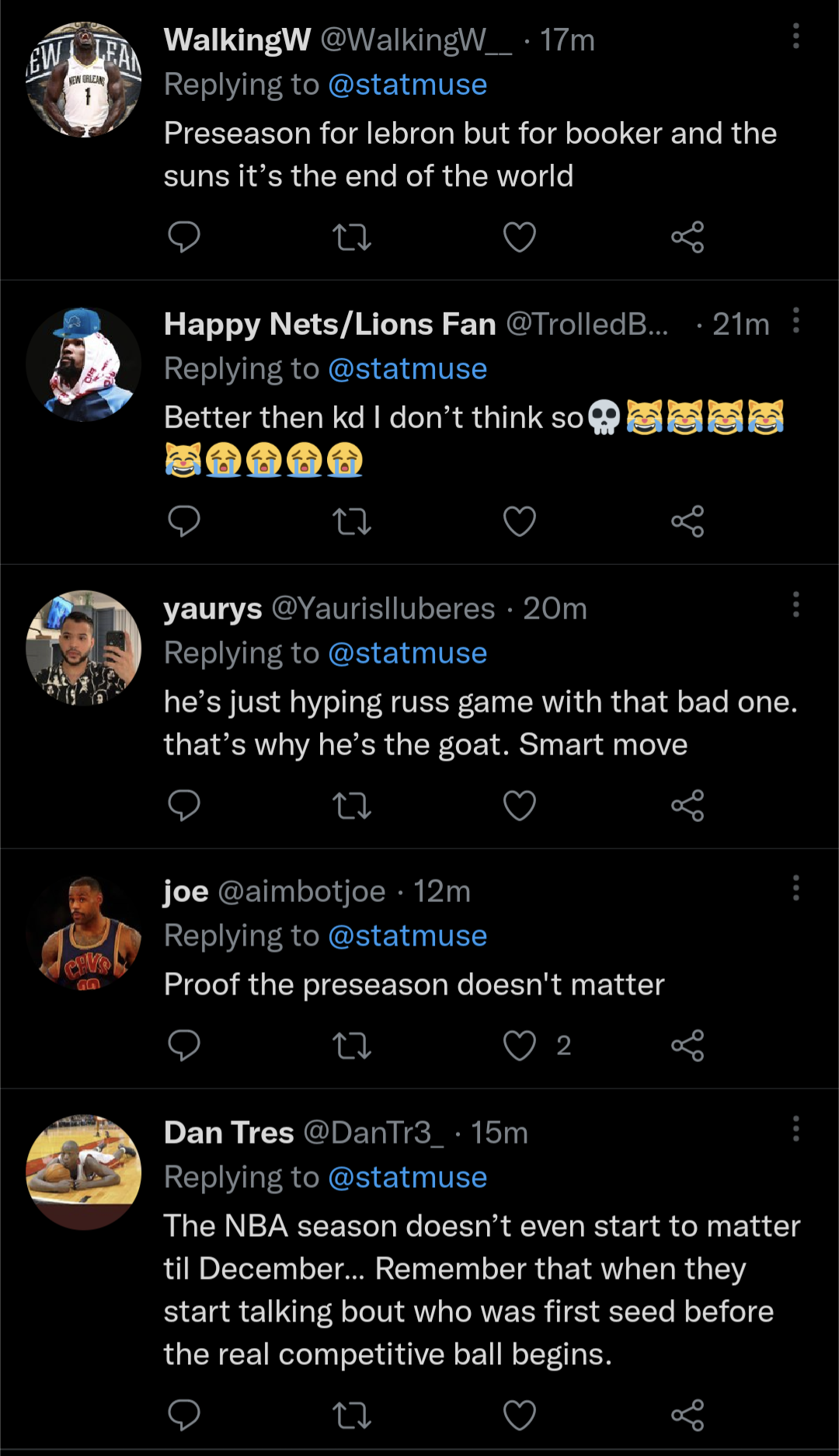Open more options for WalkingW's tweet
The image size is (839, 1456).
(x=795, y=37)
